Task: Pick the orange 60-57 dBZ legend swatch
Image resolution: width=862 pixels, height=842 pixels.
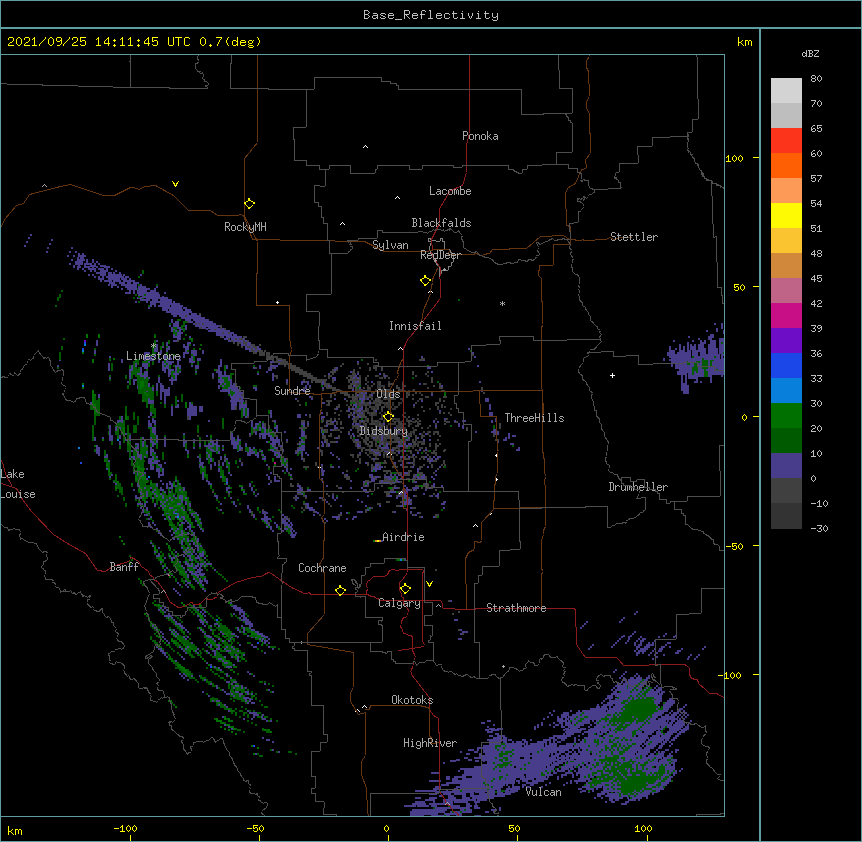Action: pyautogui.click(x=786, y=165)
